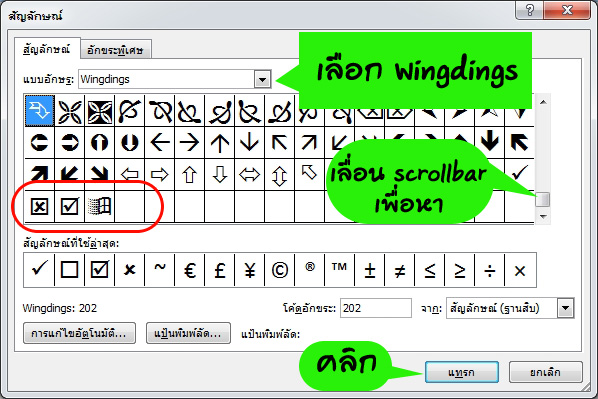Pick the white four-petal ornament symbol
Viewport: 598px width, 399px height.
70,111
